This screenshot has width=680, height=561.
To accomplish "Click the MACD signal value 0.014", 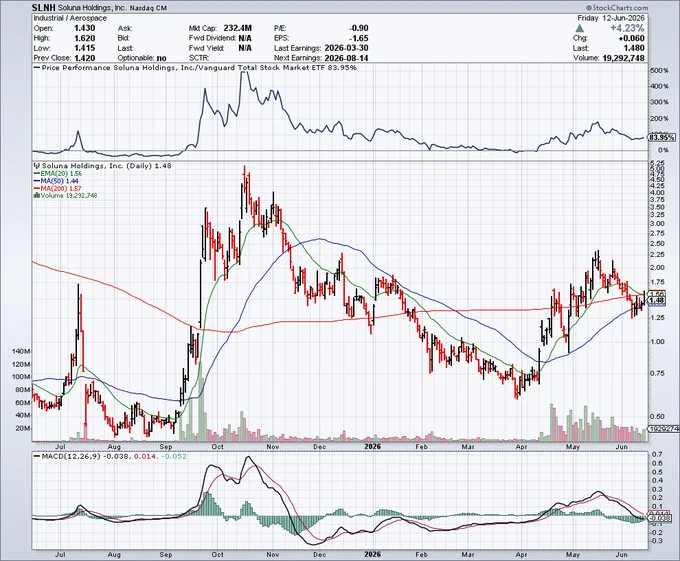I will (143, 457).
